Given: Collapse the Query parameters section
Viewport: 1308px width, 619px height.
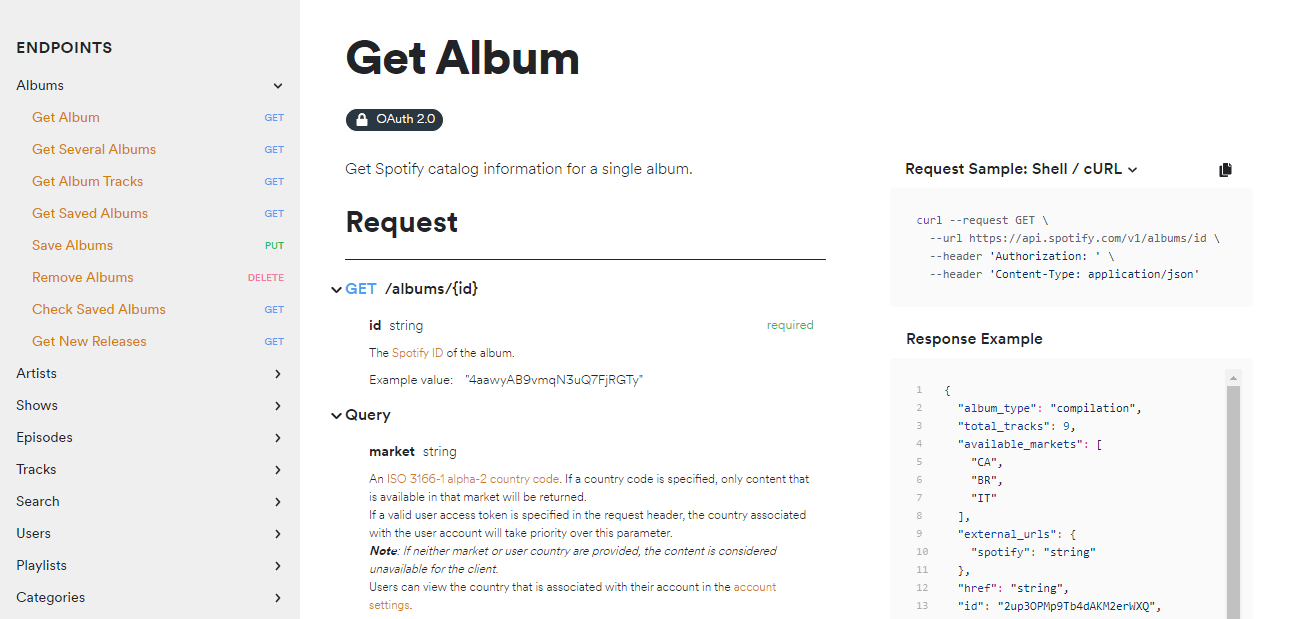Looking at the screenshot, I should 337,414.
